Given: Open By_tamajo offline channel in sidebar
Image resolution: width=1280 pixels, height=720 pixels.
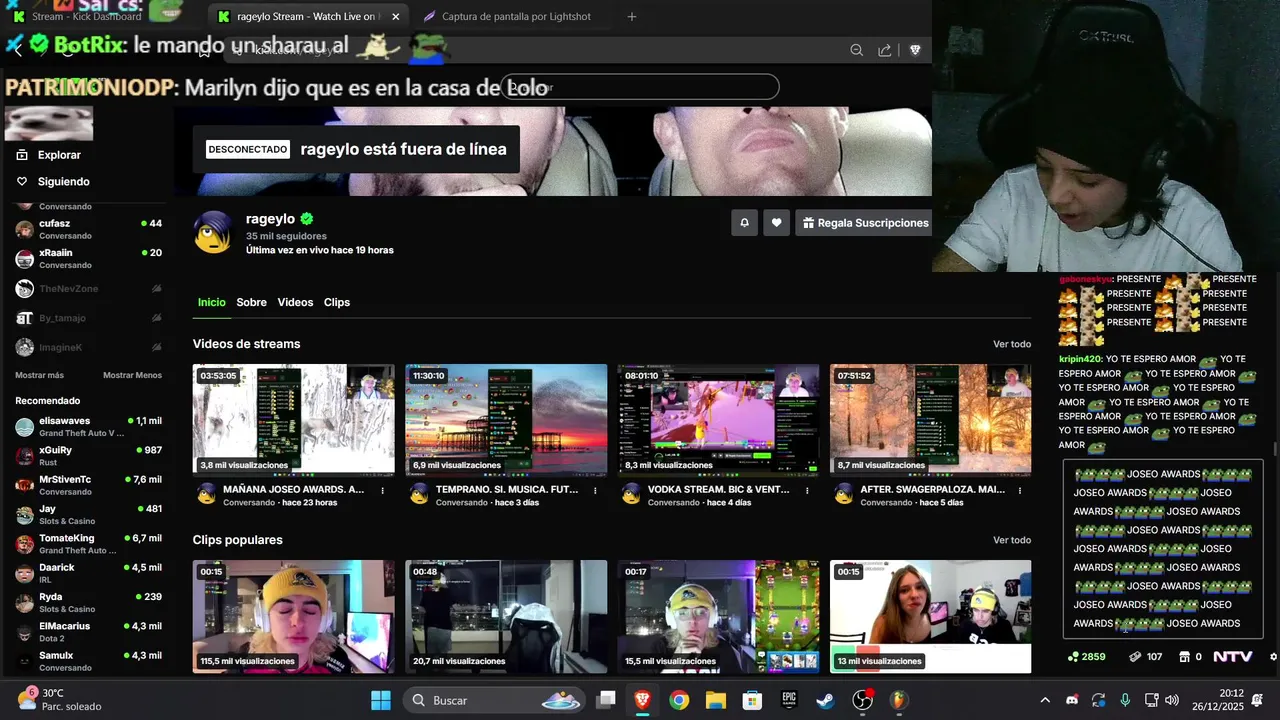Looking at the screenshot, I should (x=88, y=318).
